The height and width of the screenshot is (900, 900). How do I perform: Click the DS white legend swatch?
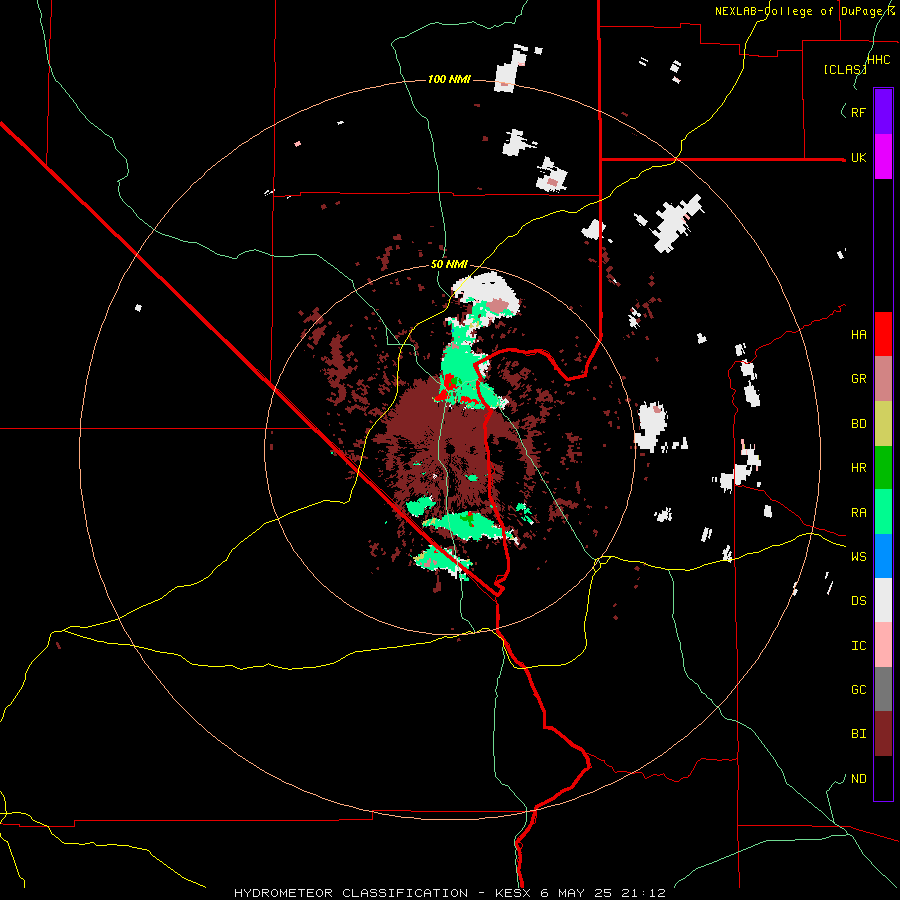point(883,600)
